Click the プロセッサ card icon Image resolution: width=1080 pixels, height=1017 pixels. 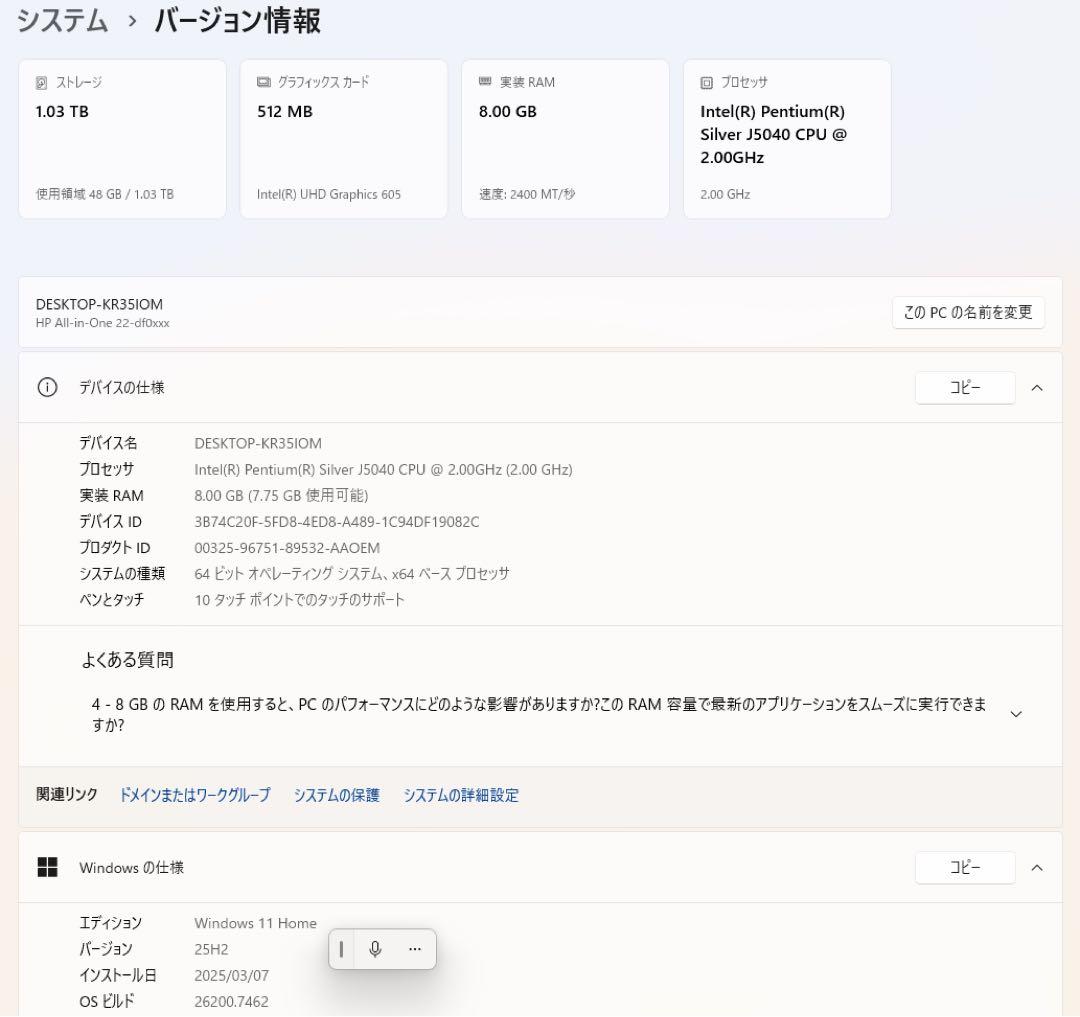[x=706, y=82]
